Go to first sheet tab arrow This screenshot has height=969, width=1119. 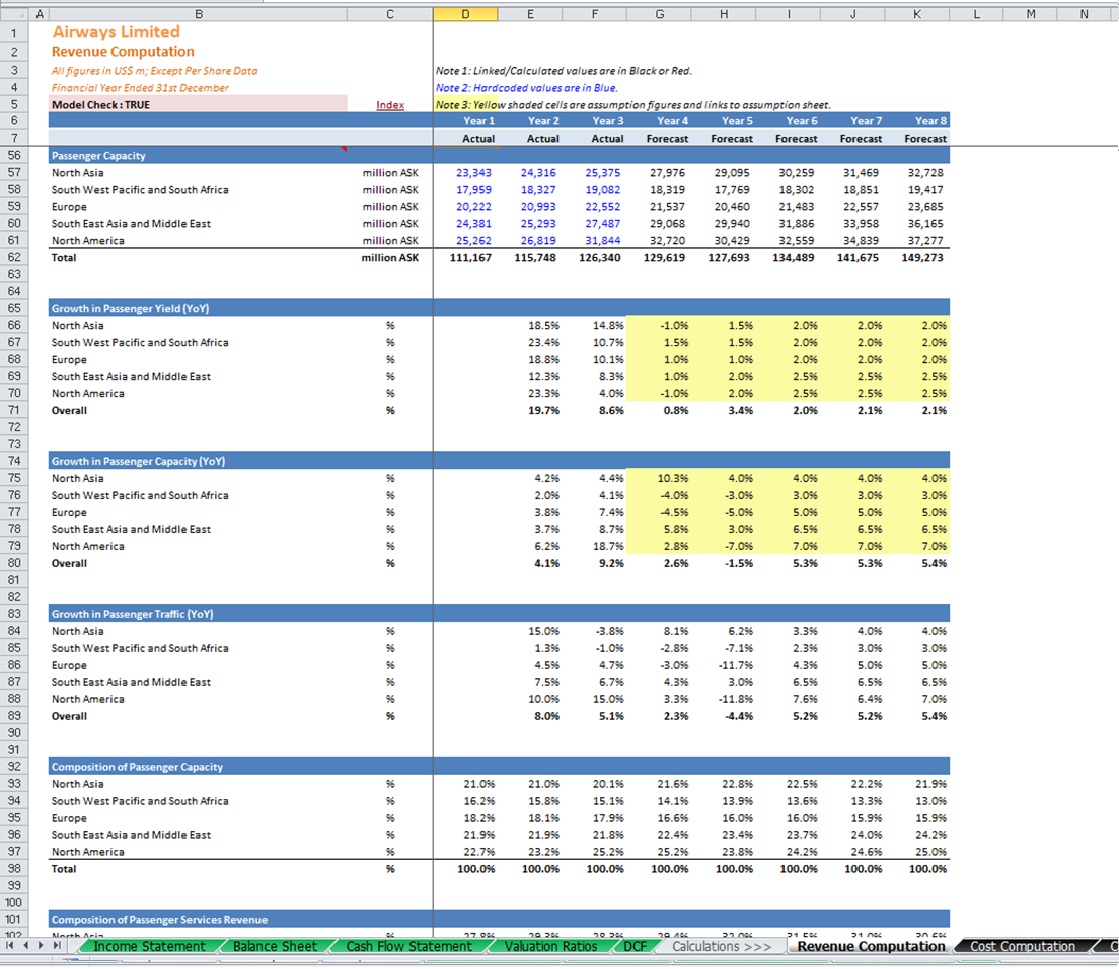click(10, 945)
